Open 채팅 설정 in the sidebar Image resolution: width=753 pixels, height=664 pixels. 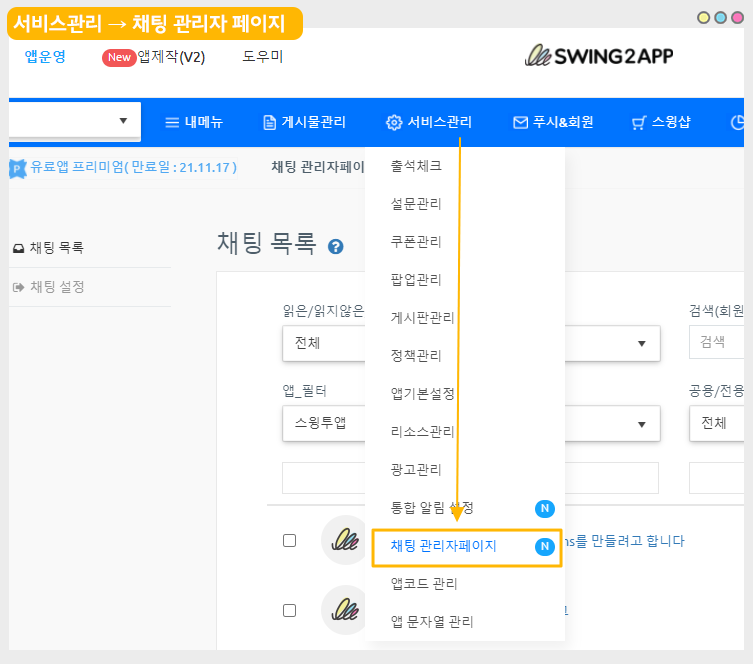click(57, 287)
